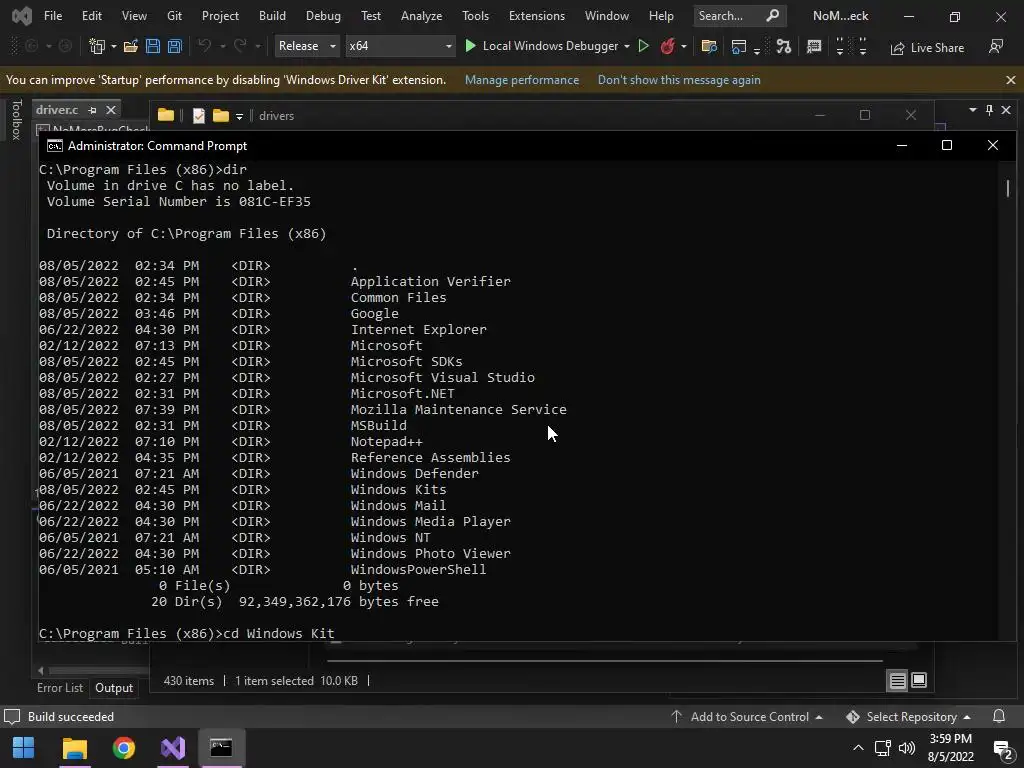The height and width of the screenshot is (768, 1024).
Task: Click '430 items' in drivers status bar
Action: tap(189, 680)
